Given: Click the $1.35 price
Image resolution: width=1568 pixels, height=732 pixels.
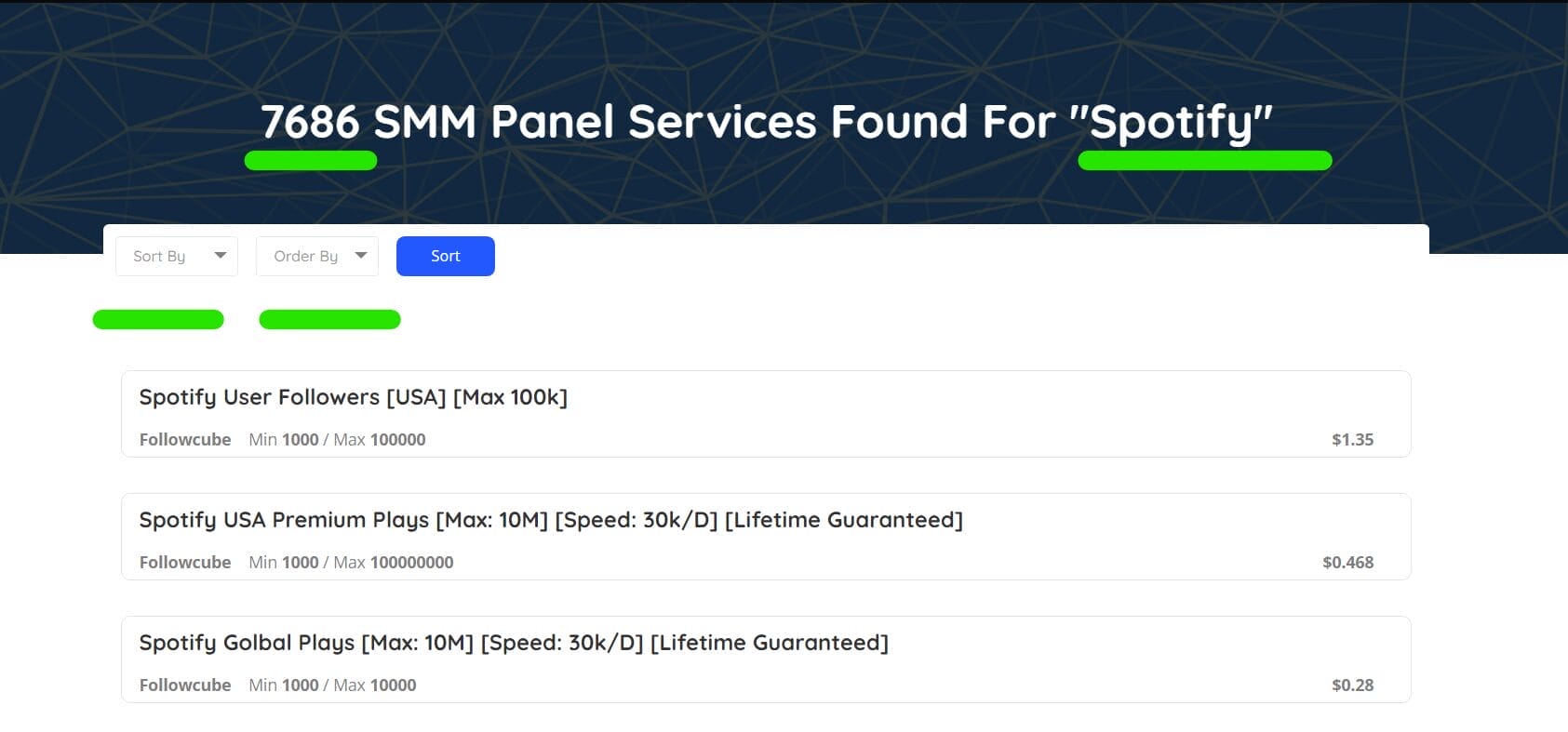Looking at the screenshot, I should click(x=1352, y=440).
